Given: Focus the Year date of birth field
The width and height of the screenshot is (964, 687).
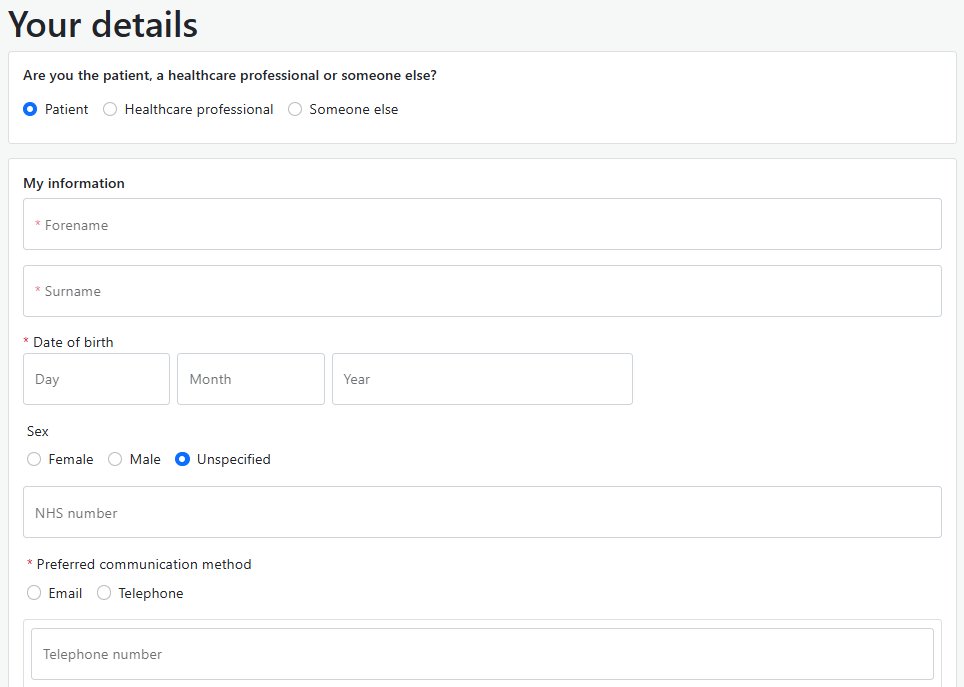Looking at the screenshot, I should click(482, 379).
